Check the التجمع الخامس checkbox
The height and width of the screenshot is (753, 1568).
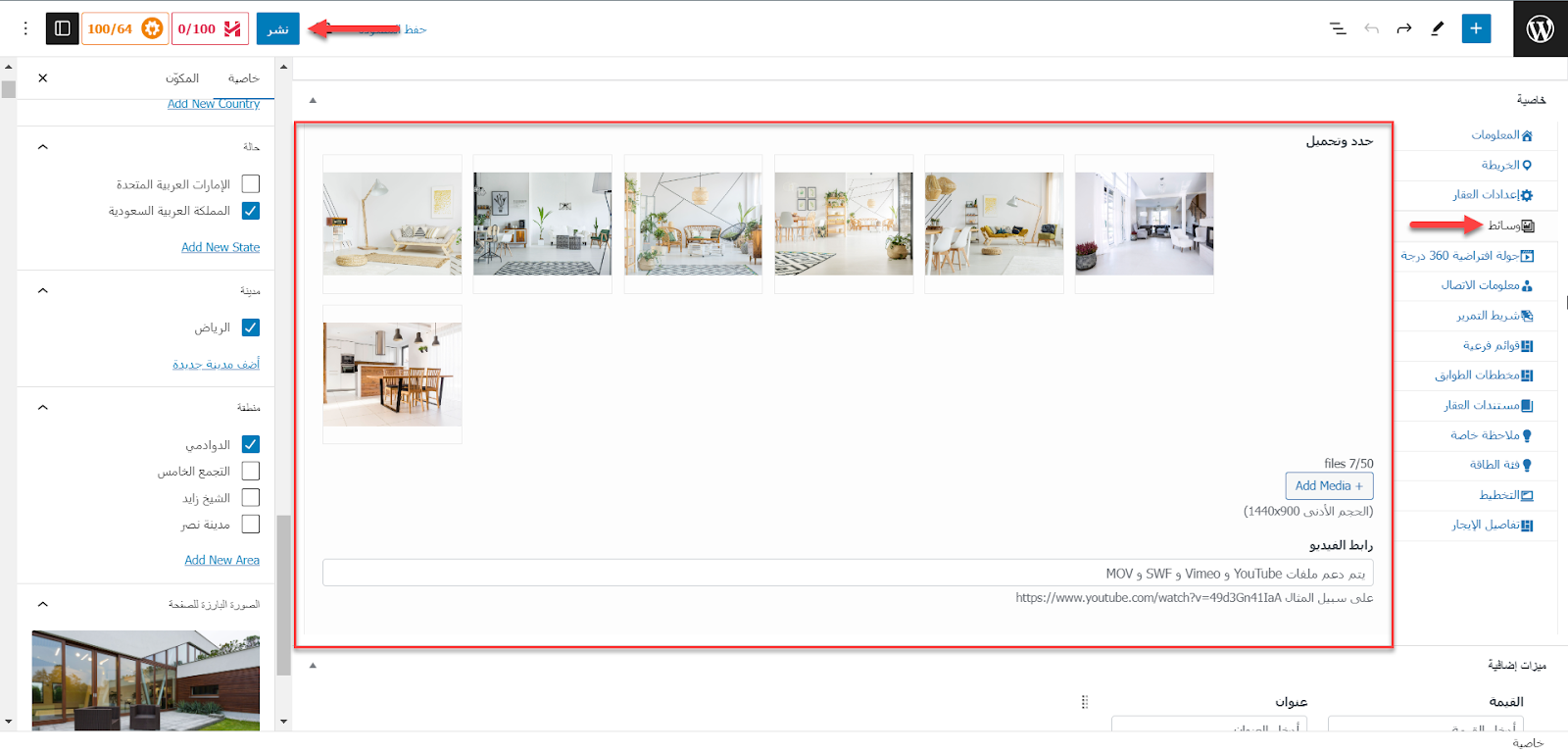point(251,471)
